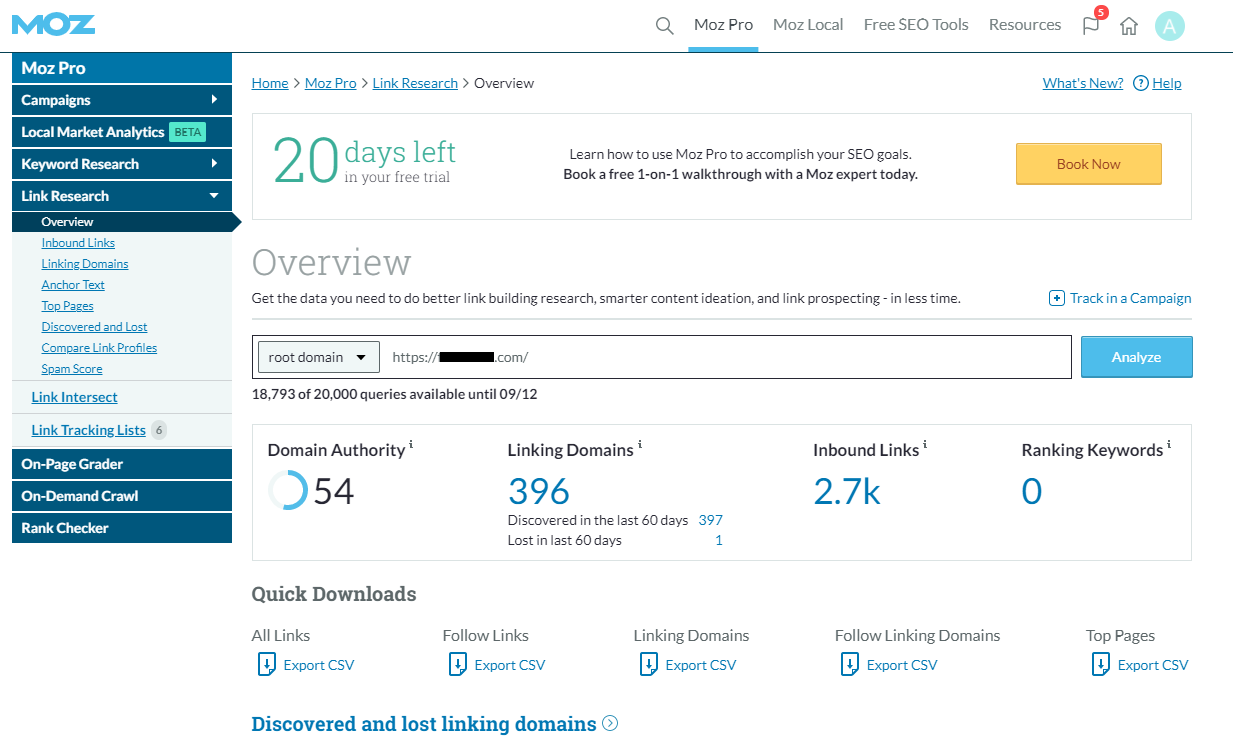
Task: Switch to the Moz Pro tab
Action: (723, 25)
